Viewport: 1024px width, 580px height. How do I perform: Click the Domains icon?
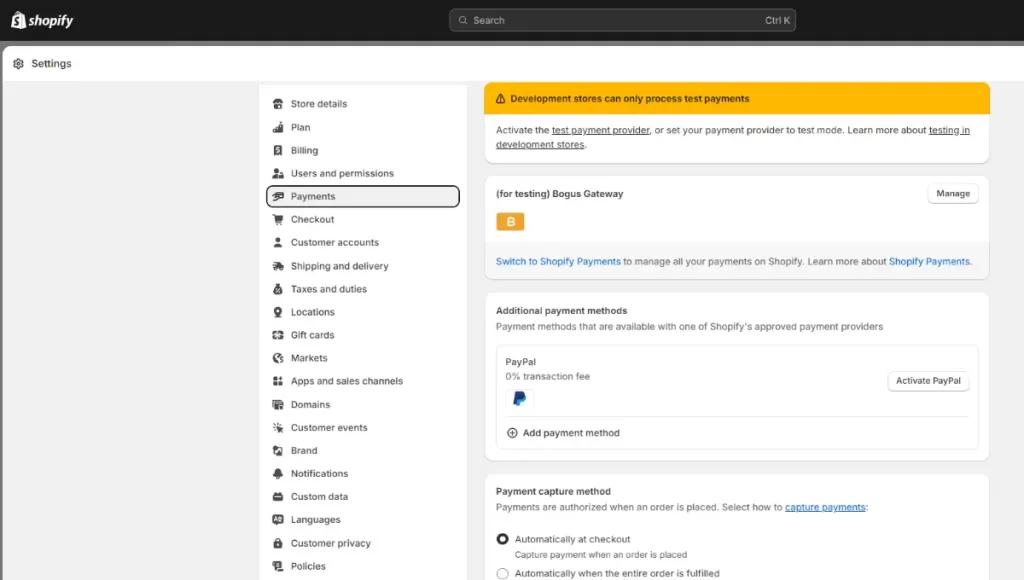click(278, 404)
